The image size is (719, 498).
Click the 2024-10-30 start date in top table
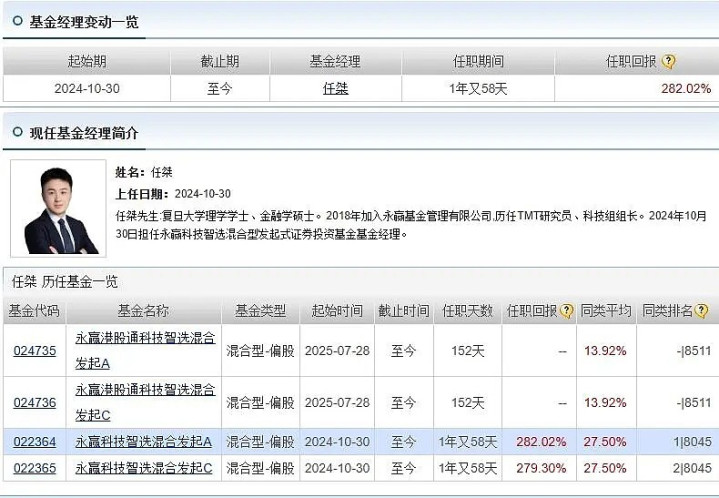click(x=87, y=89)
